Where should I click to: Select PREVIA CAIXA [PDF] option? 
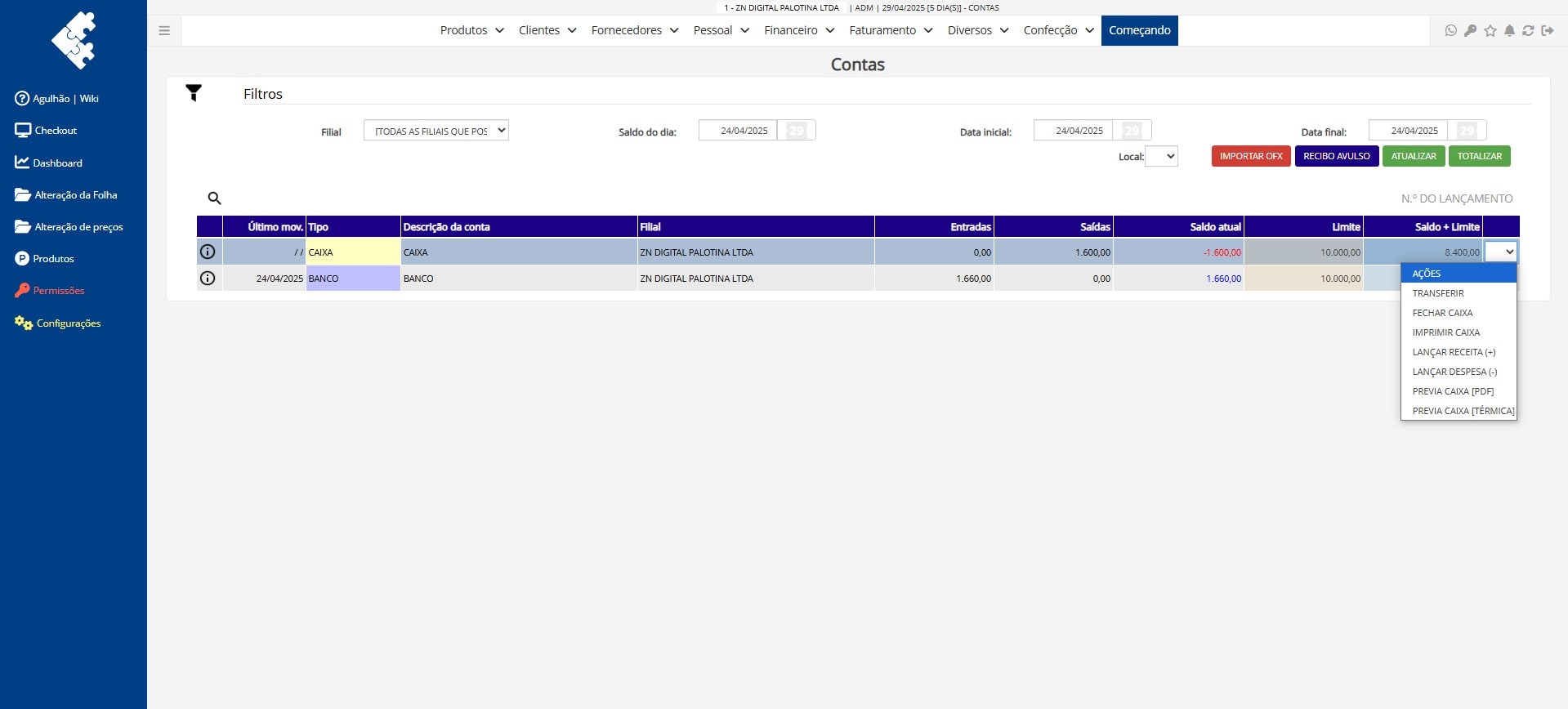(1459, 391)
